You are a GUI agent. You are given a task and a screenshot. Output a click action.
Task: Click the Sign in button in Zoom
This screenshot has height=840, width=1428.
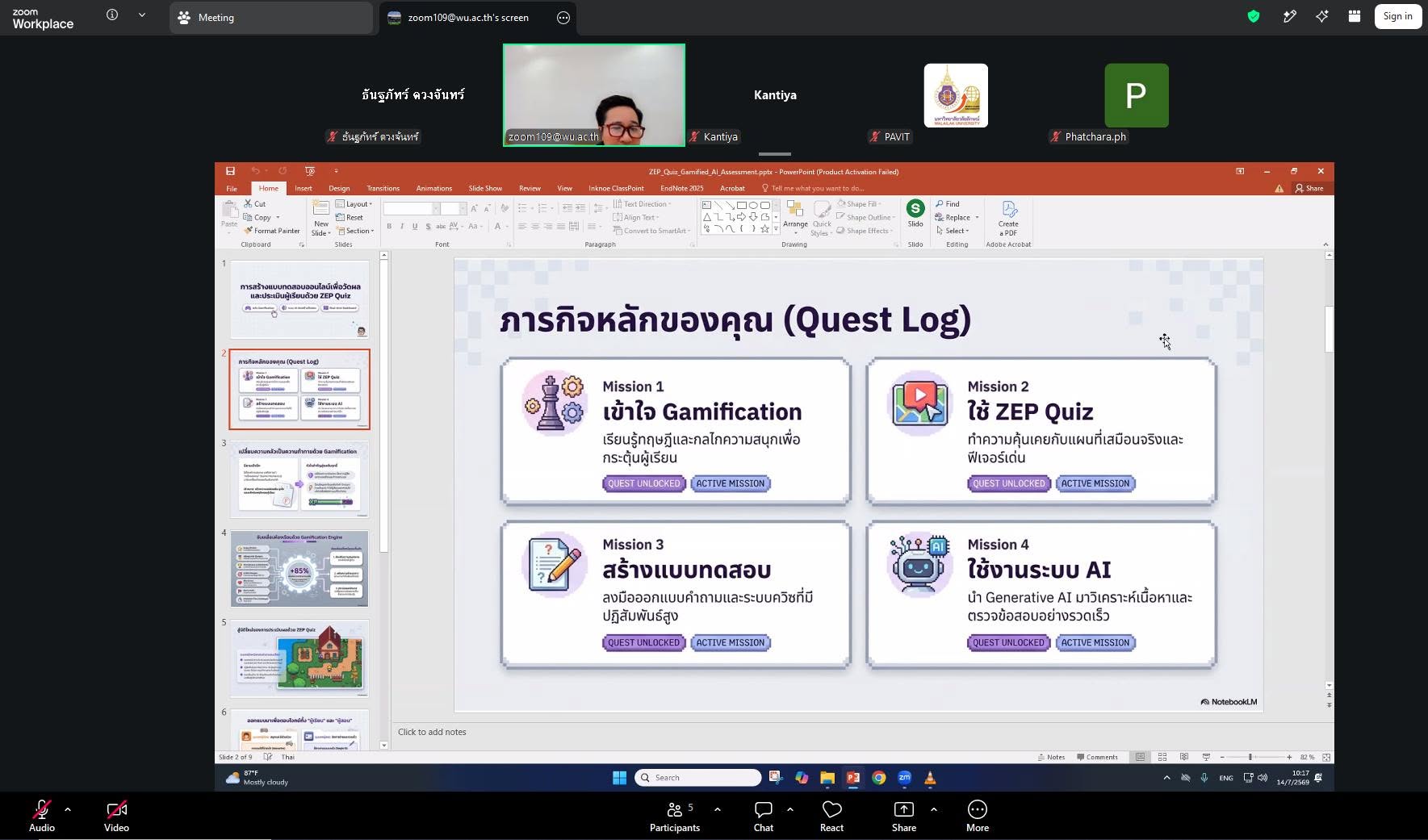tap(1397, 16)
